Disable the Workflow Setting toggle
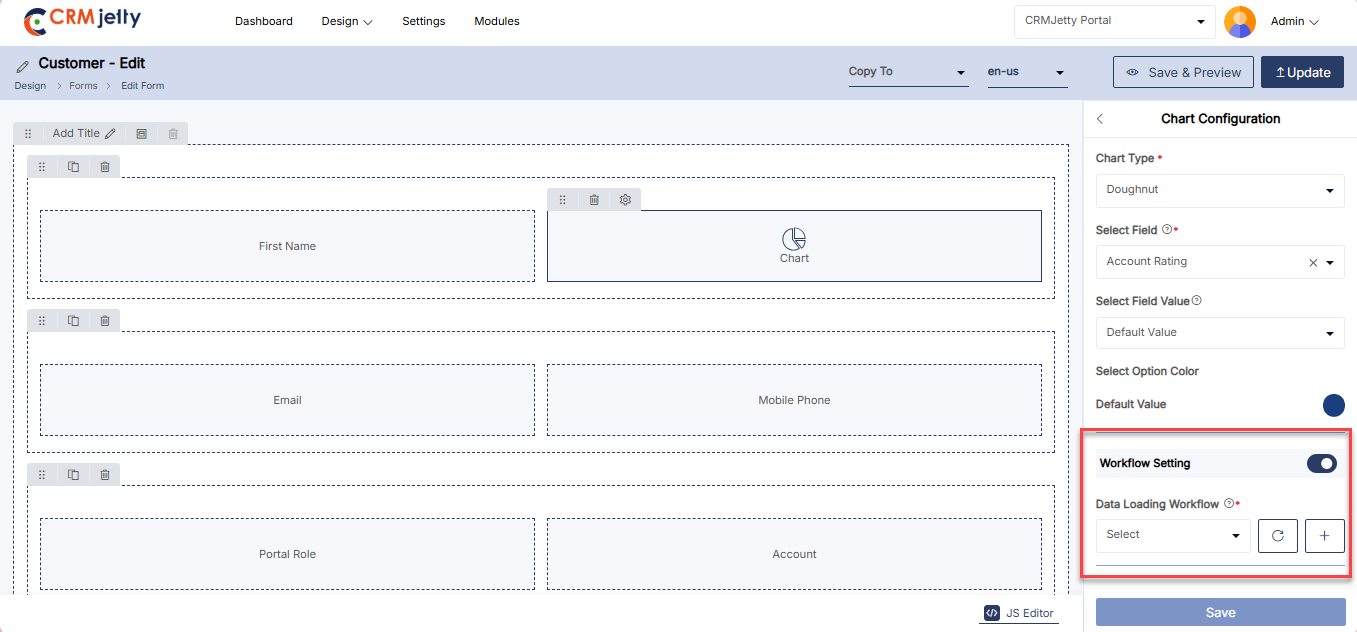Viewport: 1357px width, 632px height. [x=1321, y=464]
